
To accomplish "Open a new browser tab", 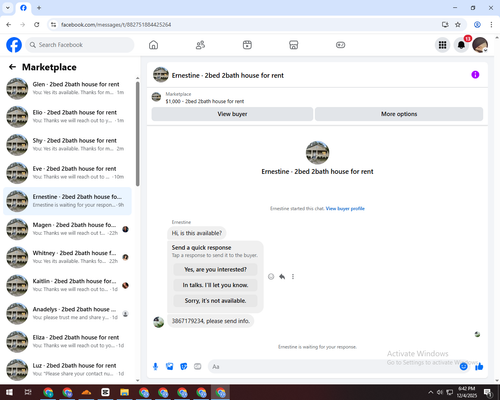I will [39, 8].
